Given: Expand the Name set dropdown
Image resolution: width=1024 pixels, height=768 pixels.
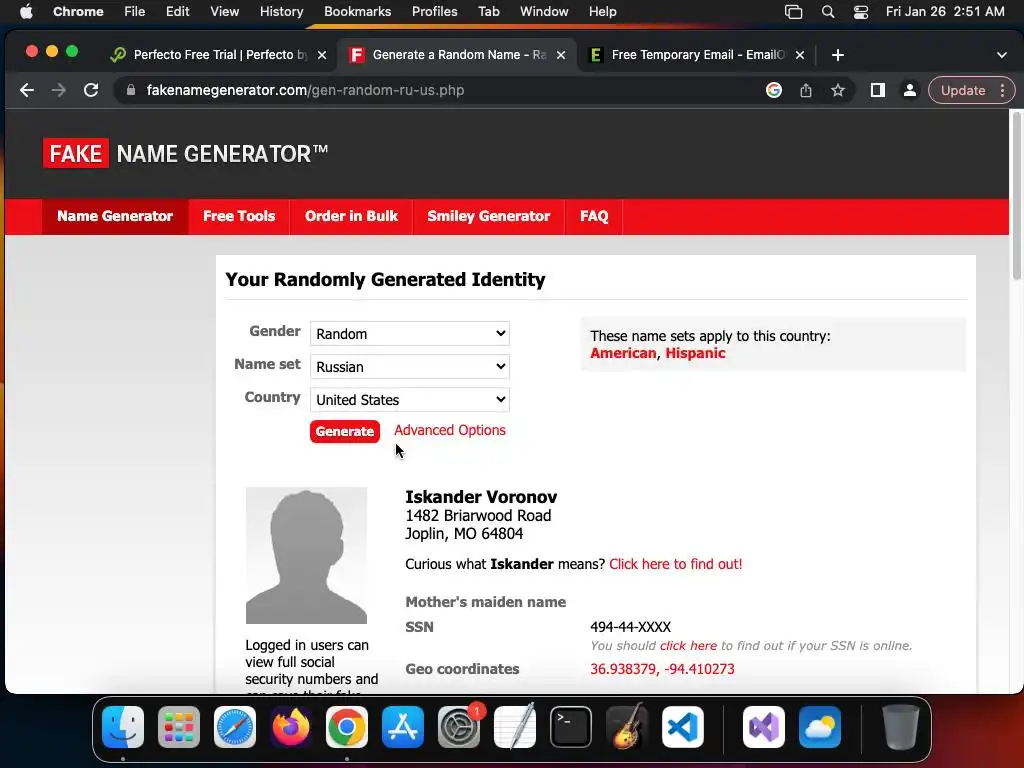Looking at the screenshot, I should [x=409, y=366].
